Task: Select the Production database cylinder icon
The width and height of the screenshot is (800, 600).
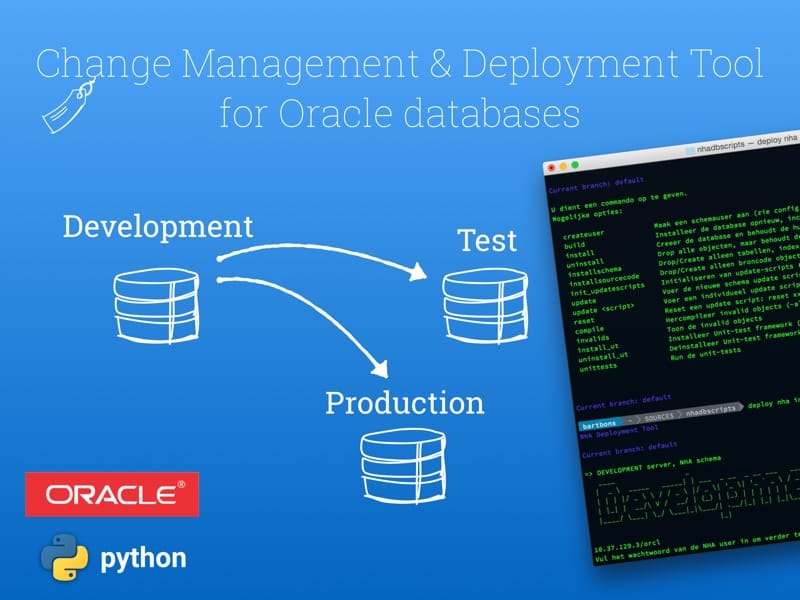Action: (403, 466)
